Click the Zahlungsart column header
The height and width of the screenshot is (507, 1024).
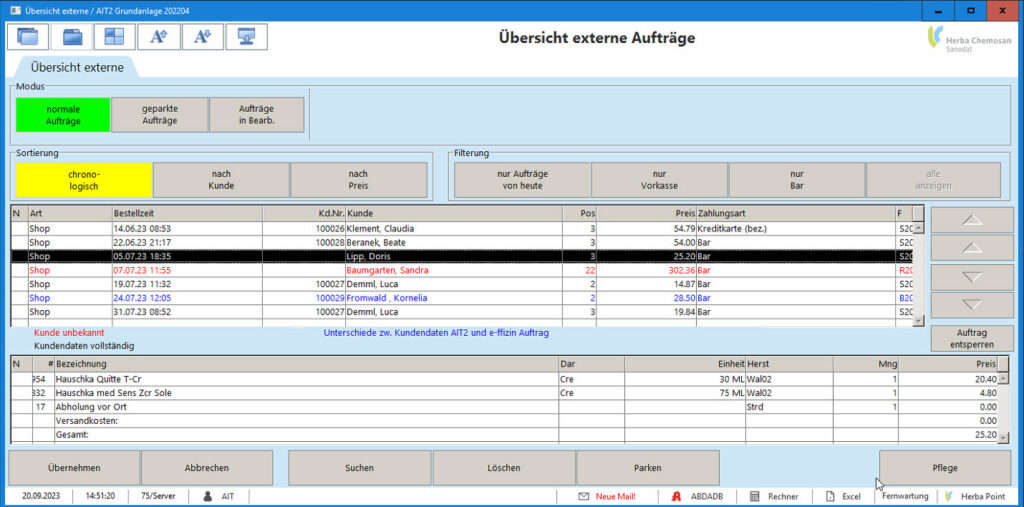796,214
